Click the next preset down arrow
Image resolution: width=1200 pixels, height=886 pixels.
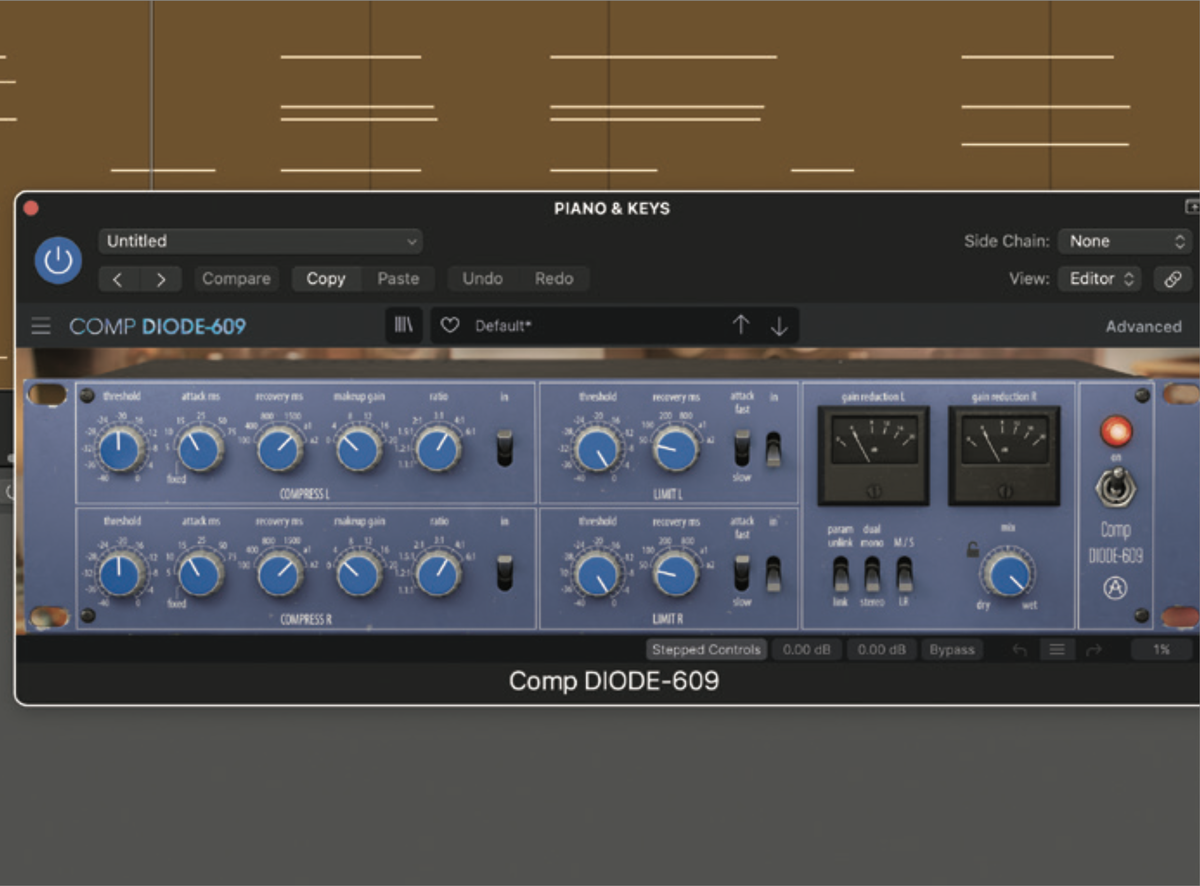pos(779,325)
